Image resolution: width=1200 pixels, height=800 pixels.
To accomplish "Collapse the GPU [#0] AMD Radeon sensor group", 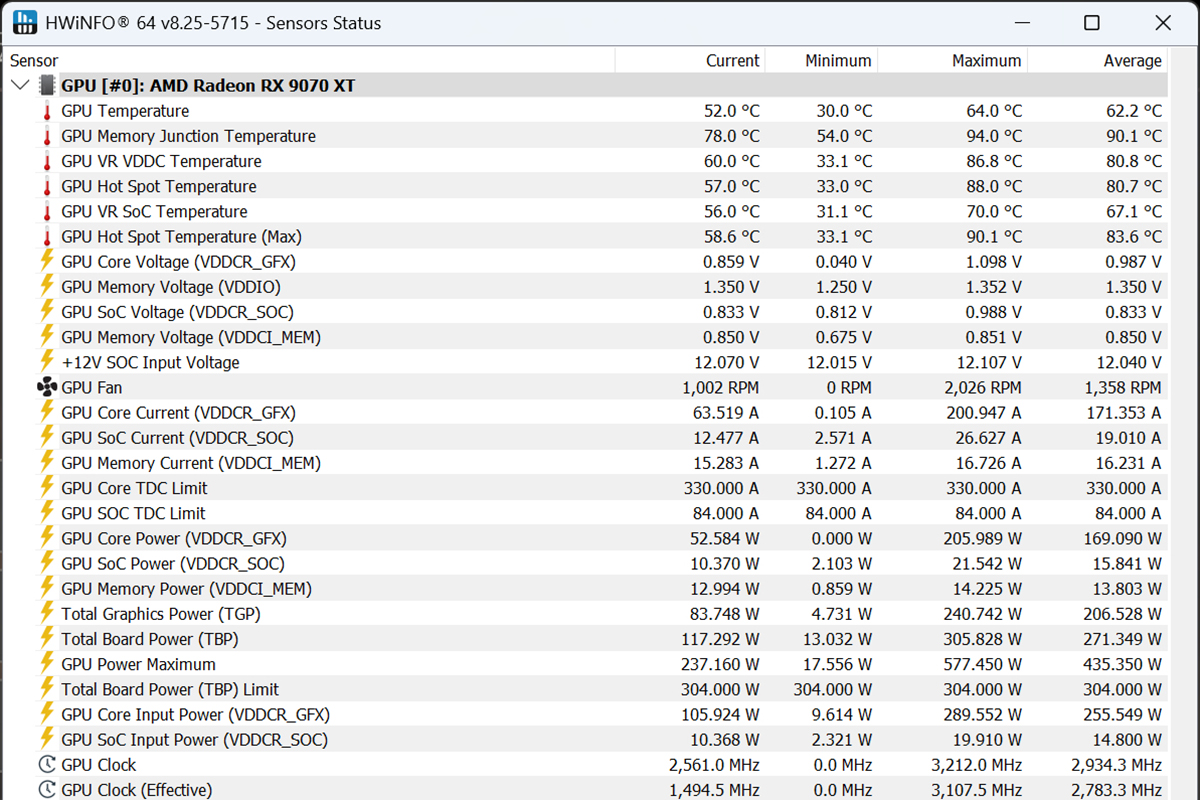I will tap(19, 86).
